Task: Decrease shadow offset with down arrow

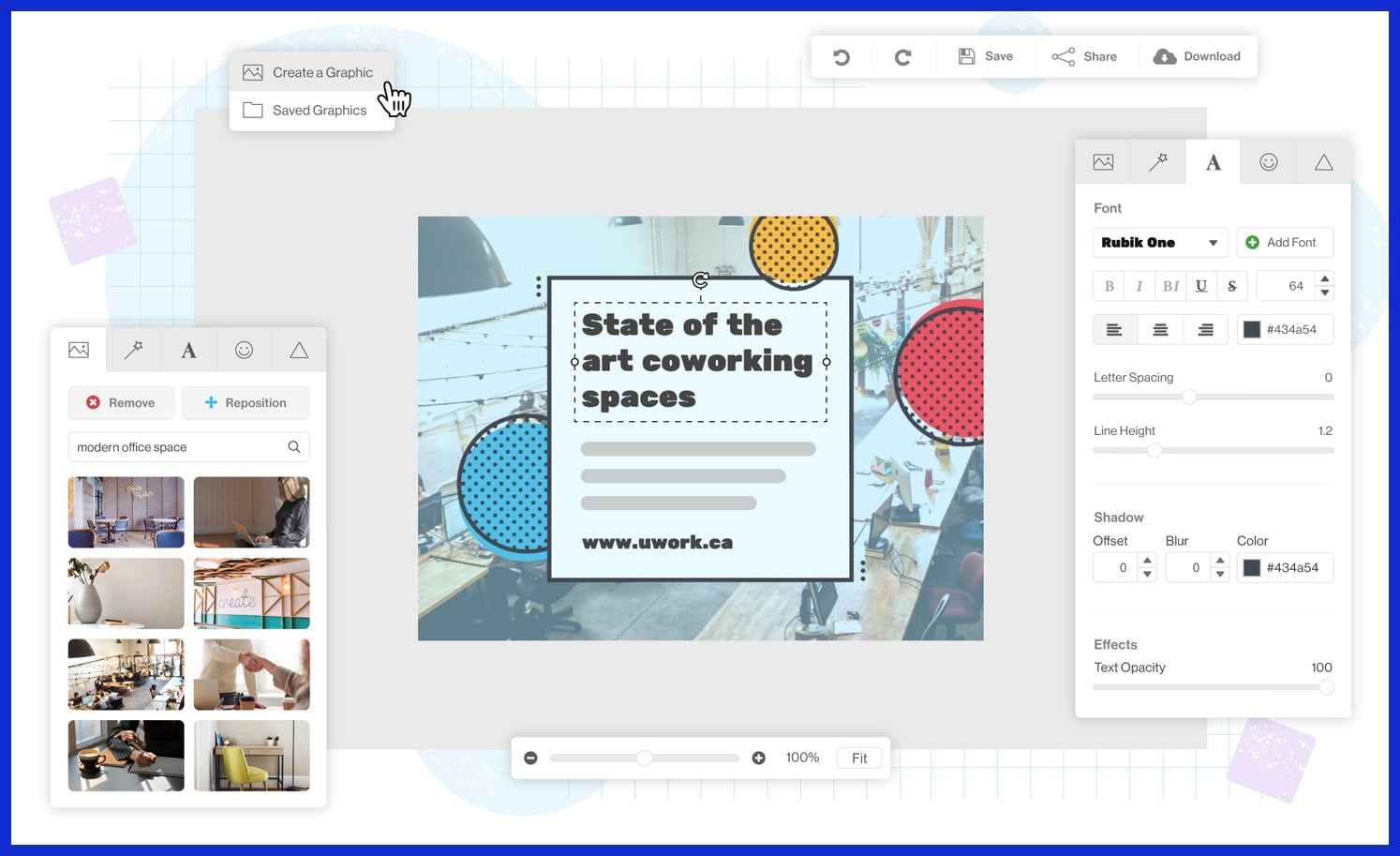Action: pos(1147,574)
